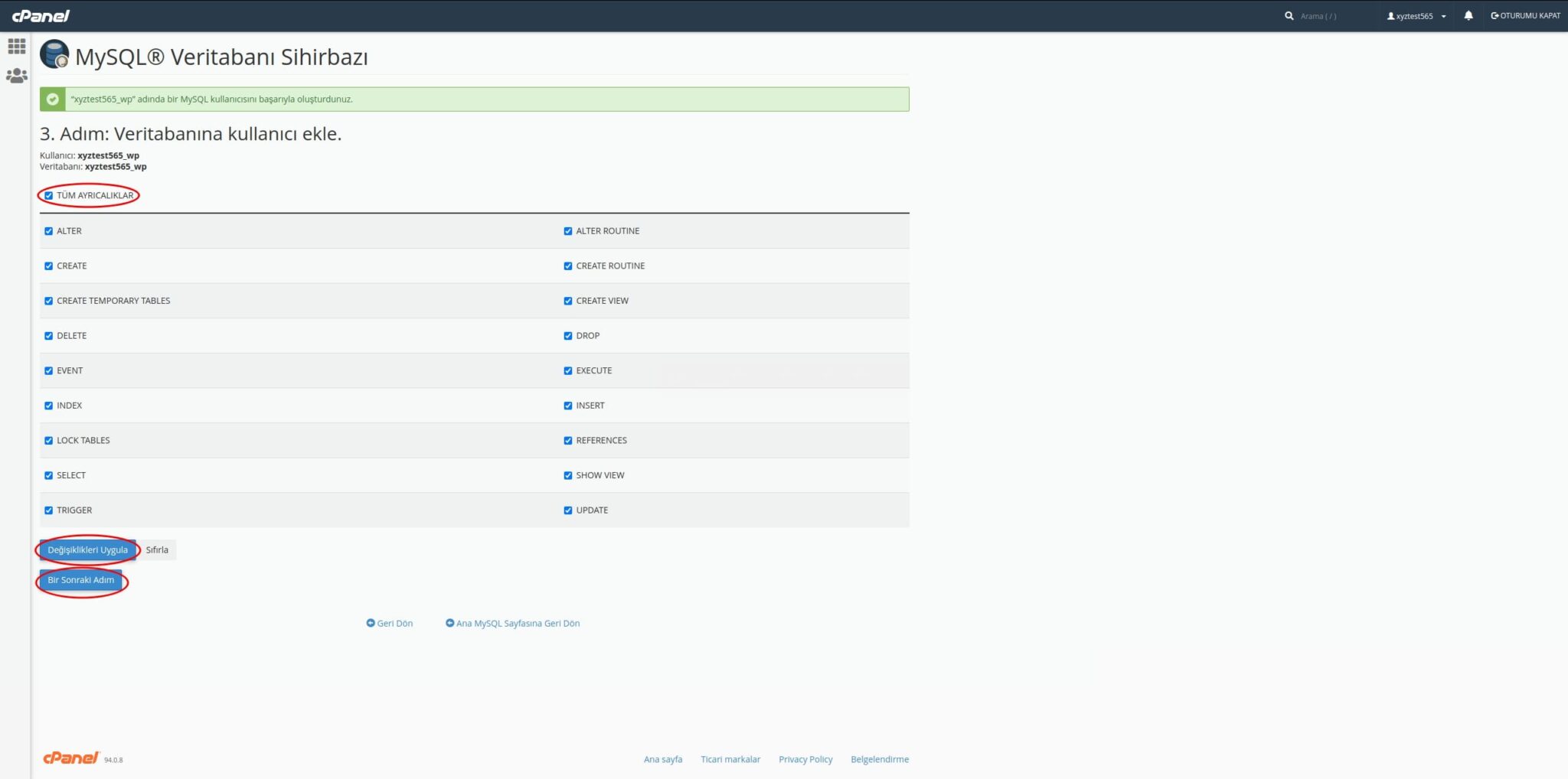1568x779 pixels.
Task: Open the apps grid sidebar icon
Action: point(16,47)
